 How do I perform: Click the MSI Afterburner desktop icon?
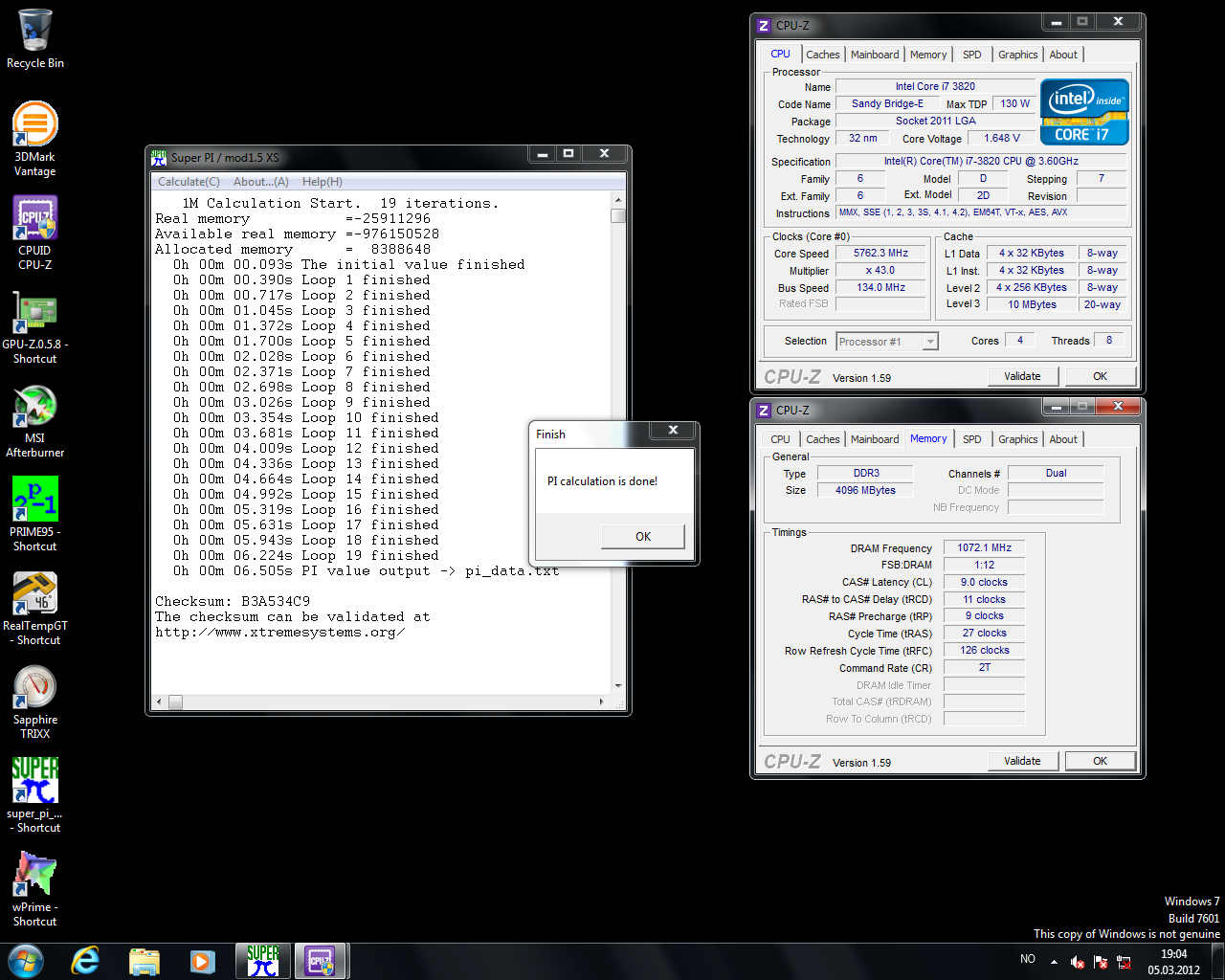click(x=35, y=420)
